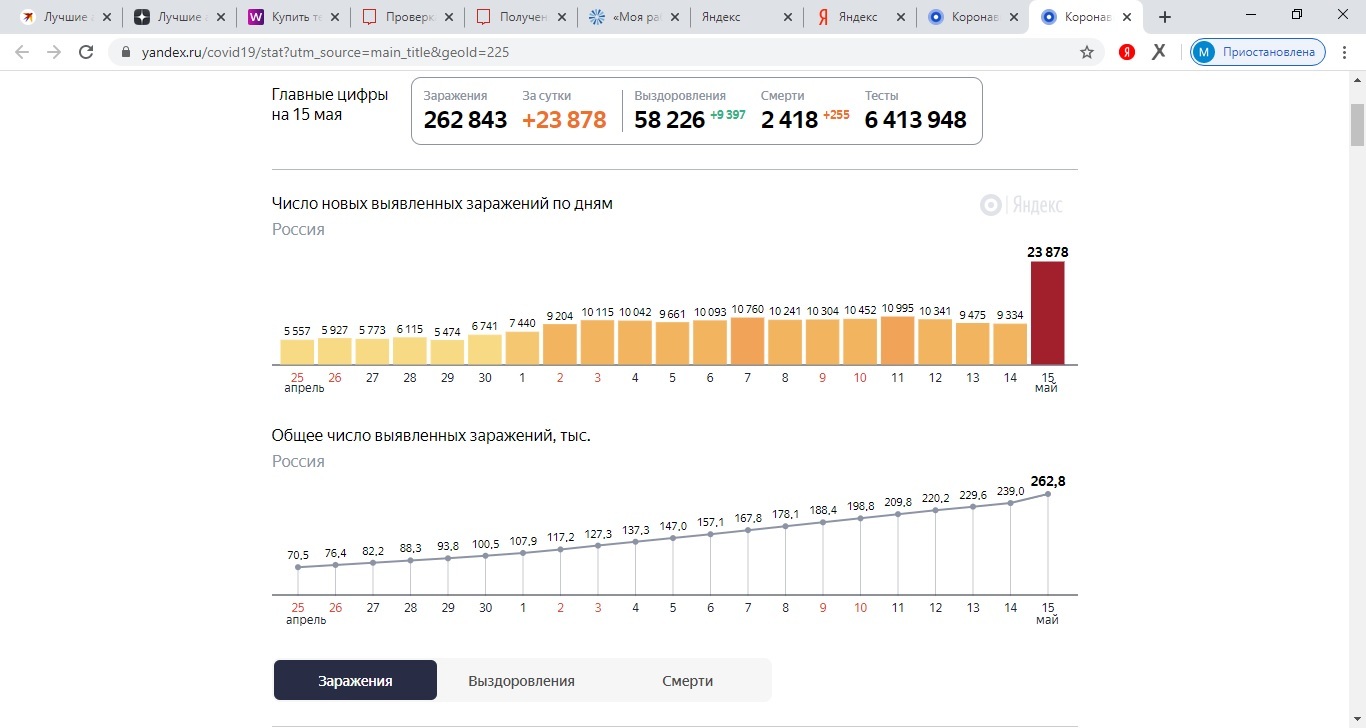Open the red Yandex extension icon
Screen dimensions: 1366x728
pos(1127,52)
